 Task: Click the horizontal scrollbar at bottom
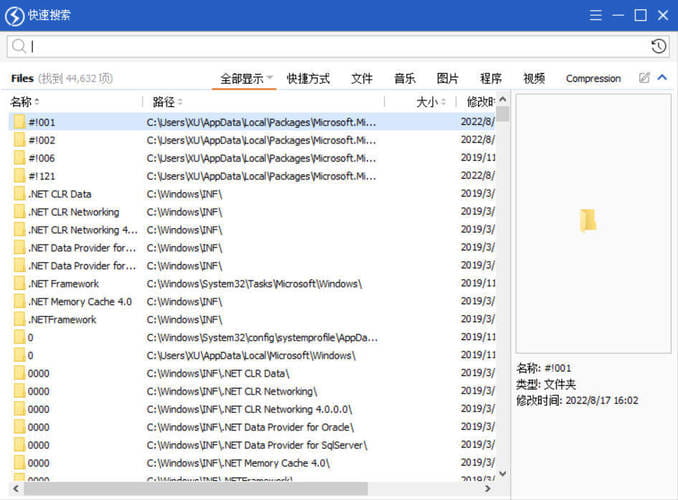200,489
